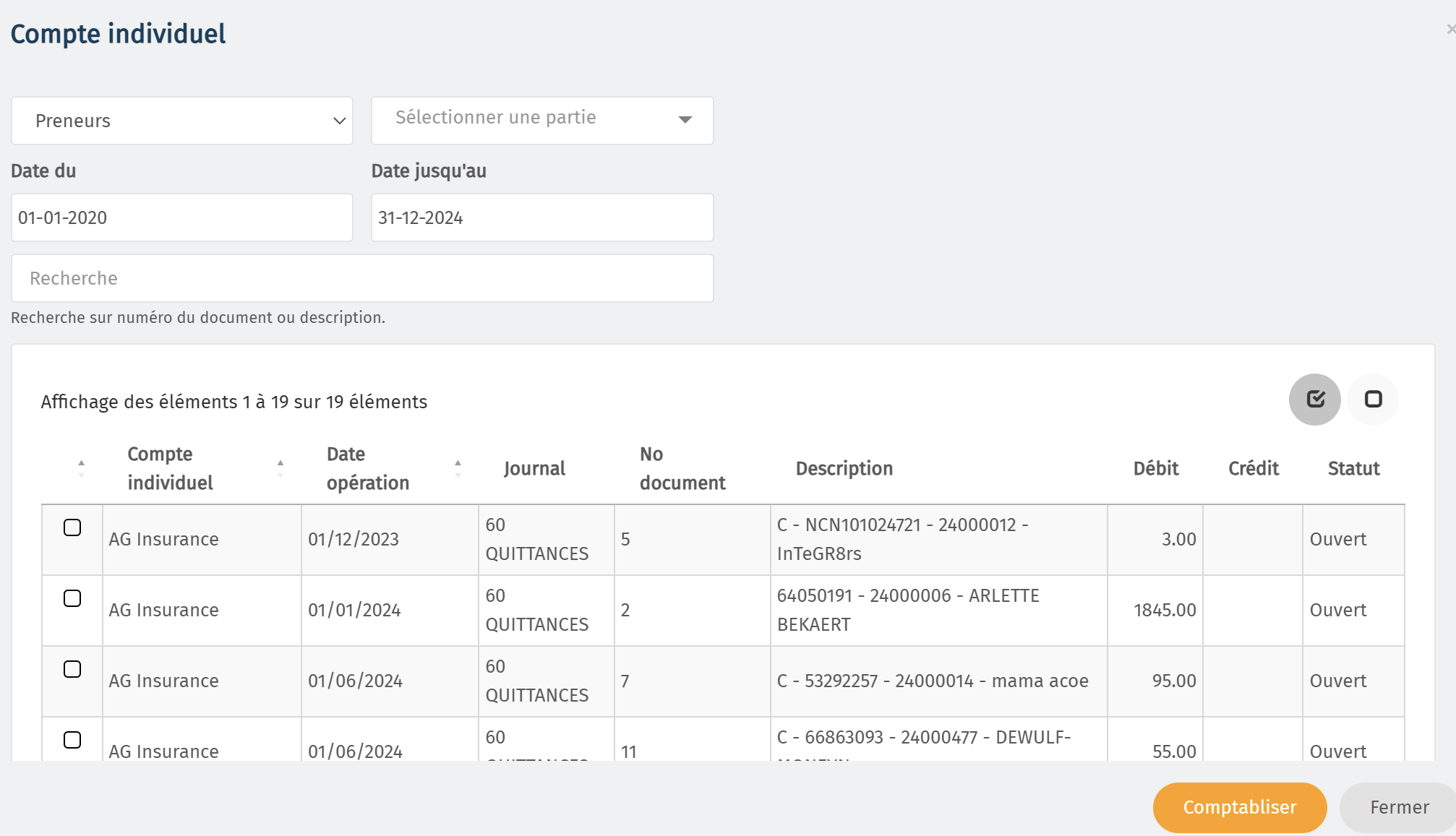Click Ouvert status in the 1845.00 row
1456x836 pixels.
click(x=1338, y=610)
